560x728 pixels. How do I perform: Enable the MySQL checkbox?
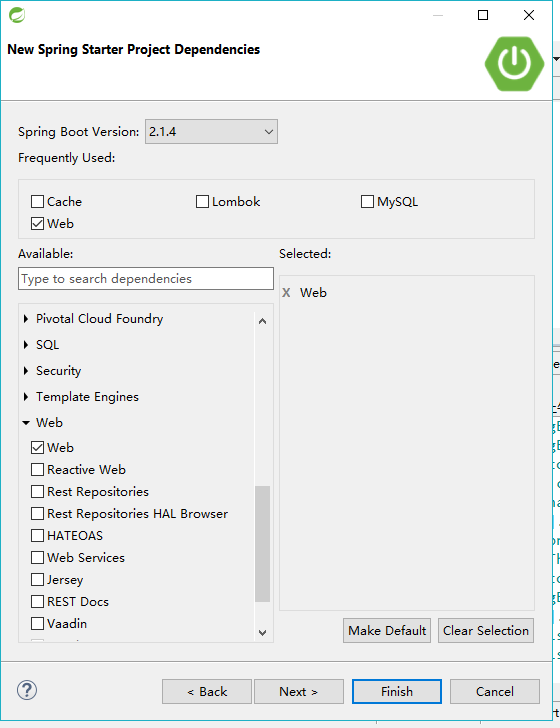[367, 202]
